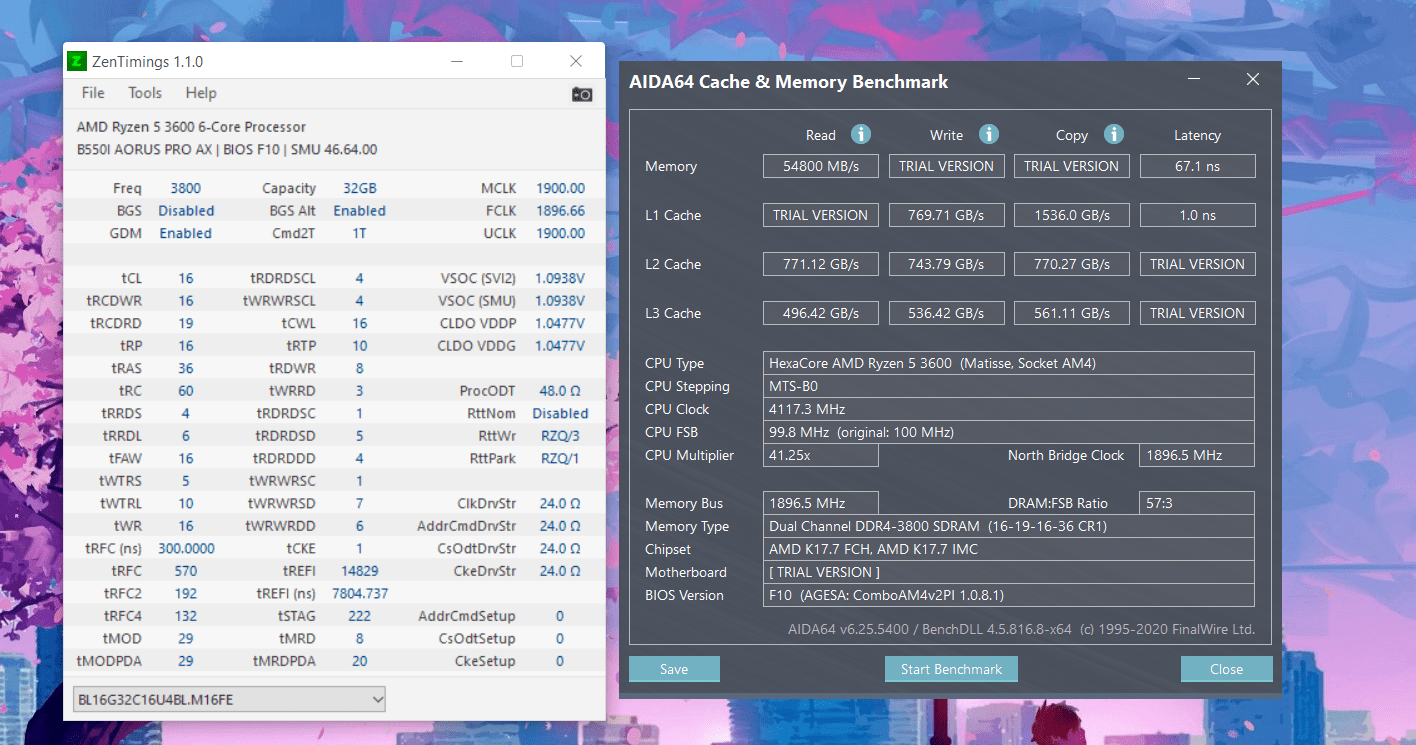
Task: Expand the BL16G32C16U4BL.M16FE memory module dropdown
Action: 229,700
